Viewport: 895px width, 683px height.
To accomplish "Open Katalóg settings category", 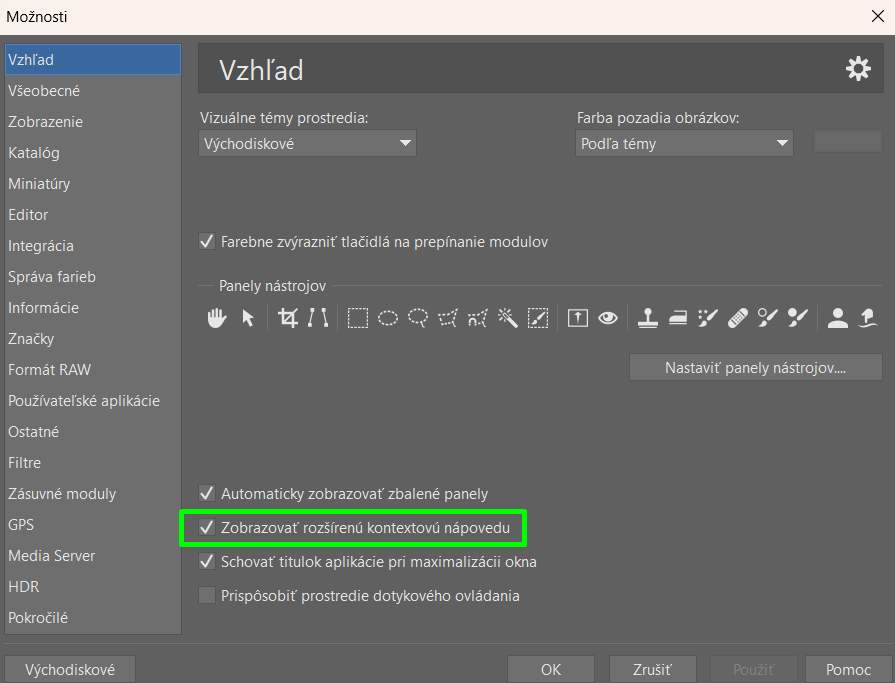I will click(x=92, y=152).
